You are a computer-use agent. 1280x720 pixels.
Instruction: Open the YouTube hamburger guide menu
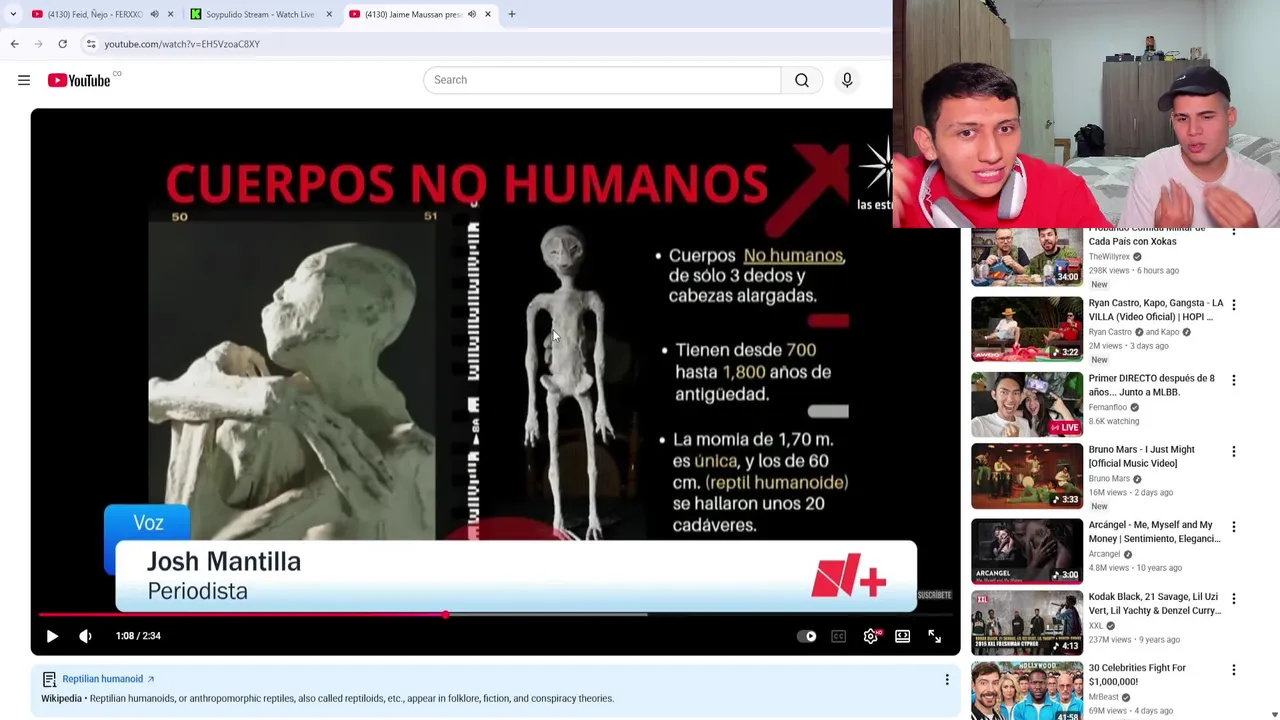(x=24, y=80)
